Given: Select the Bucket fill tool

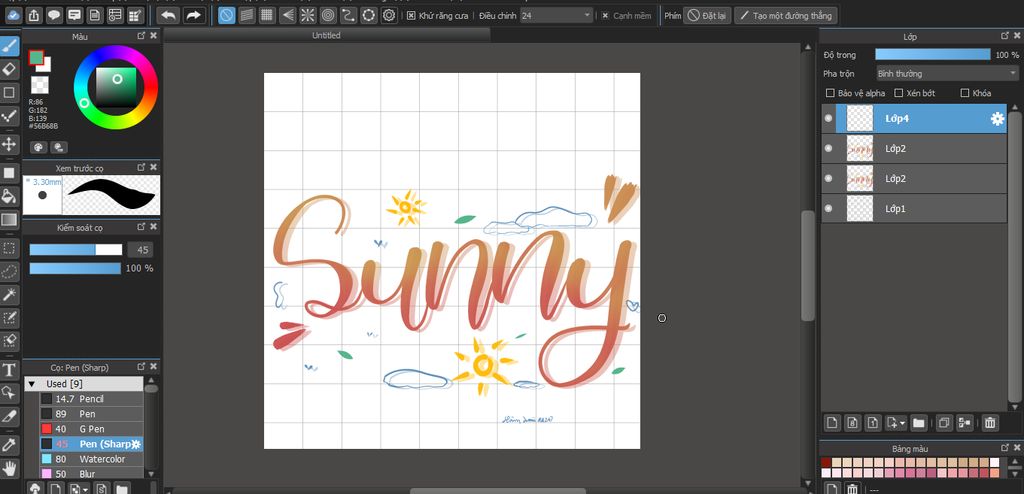Looking at the screenshot, I should point(9,195).
